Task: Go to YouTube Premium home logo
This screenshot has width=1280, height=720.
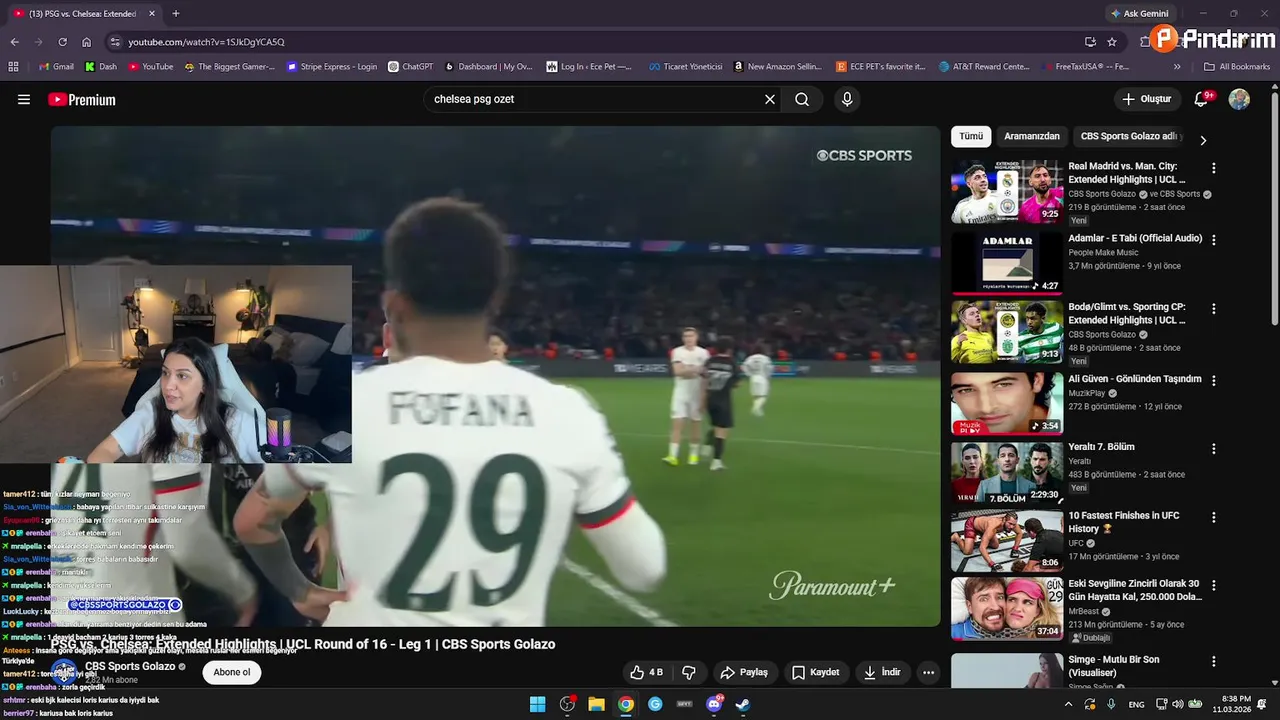Action: tap(82, 99)
